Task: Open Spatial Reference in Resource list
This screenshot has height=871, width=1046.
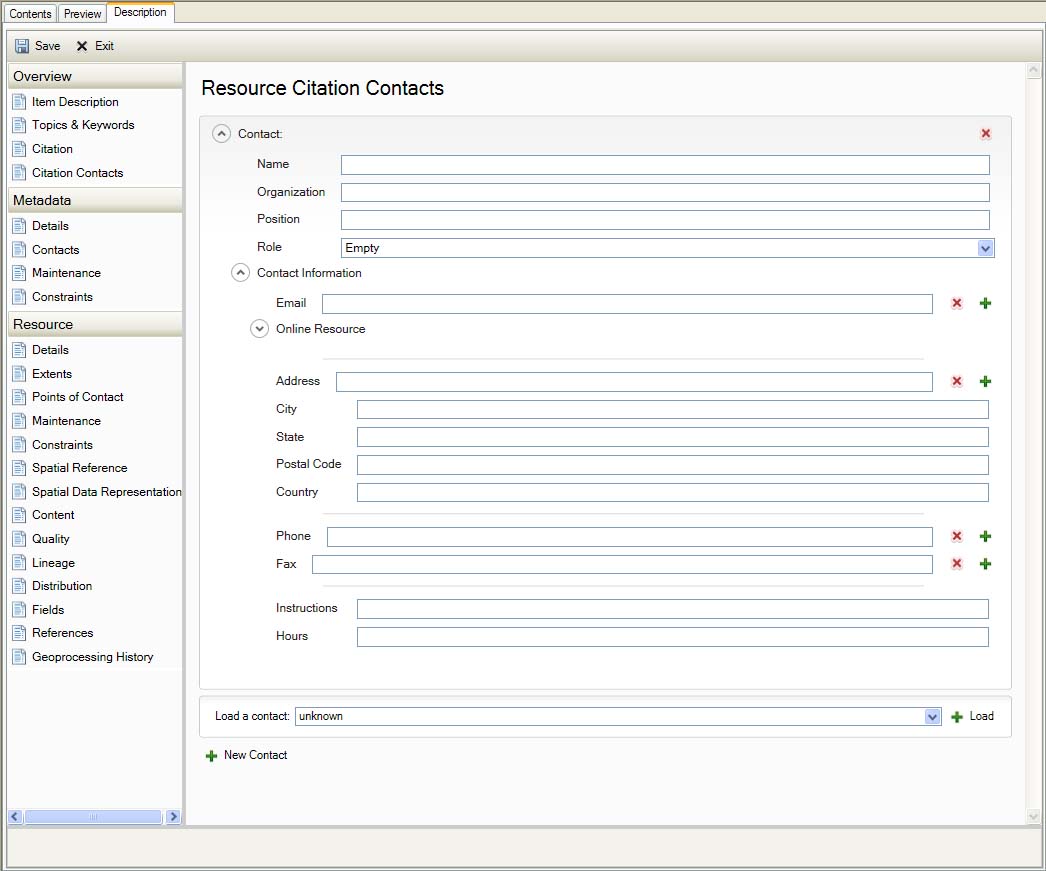Action: pyautogui.click(x=79, y=468)
